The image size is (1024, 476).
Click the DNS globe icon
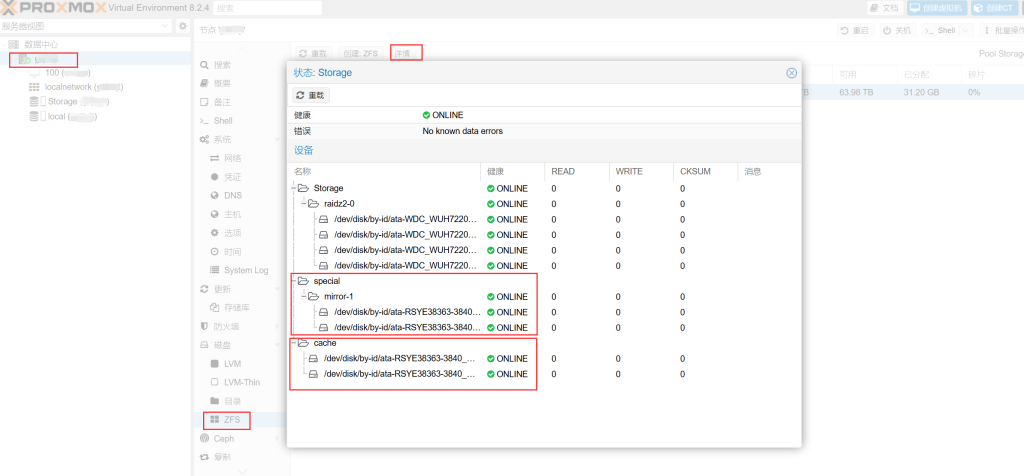pyautogui.click(x=214, y=195)
